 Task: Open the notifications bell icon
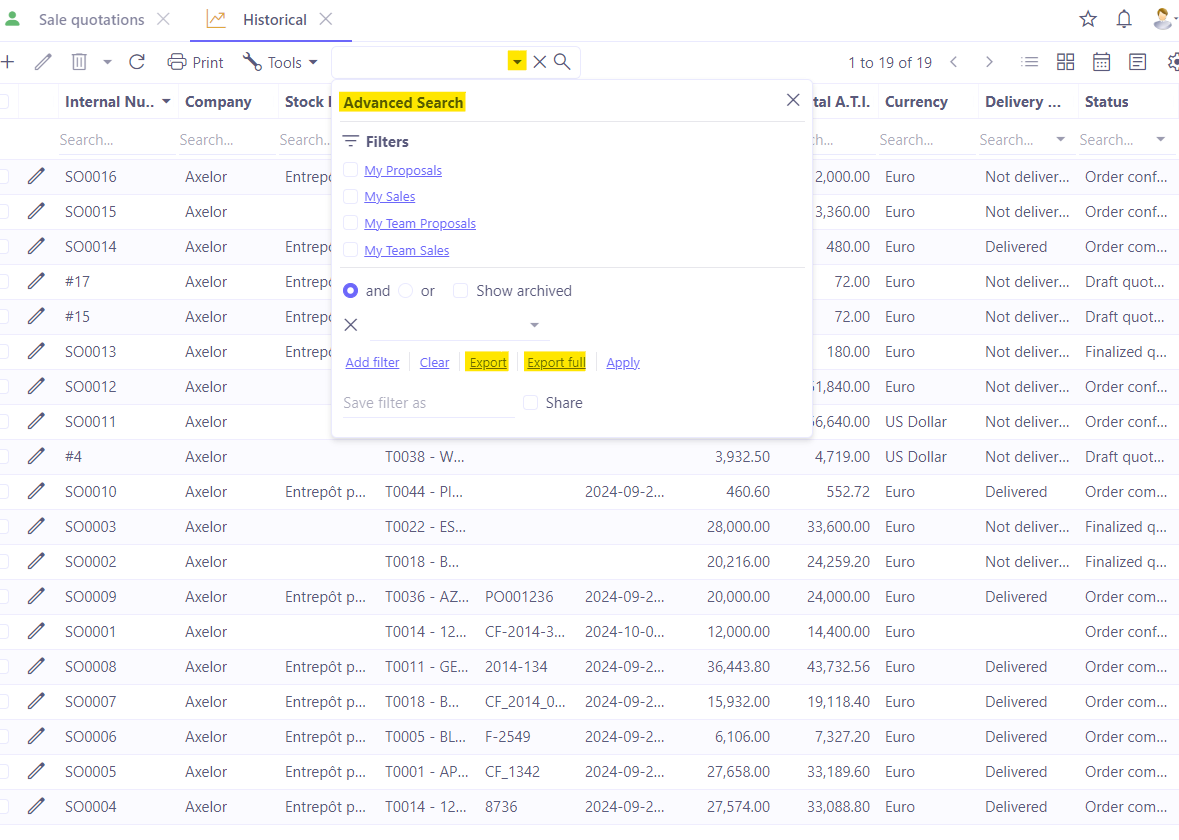tap(1124, 19)
